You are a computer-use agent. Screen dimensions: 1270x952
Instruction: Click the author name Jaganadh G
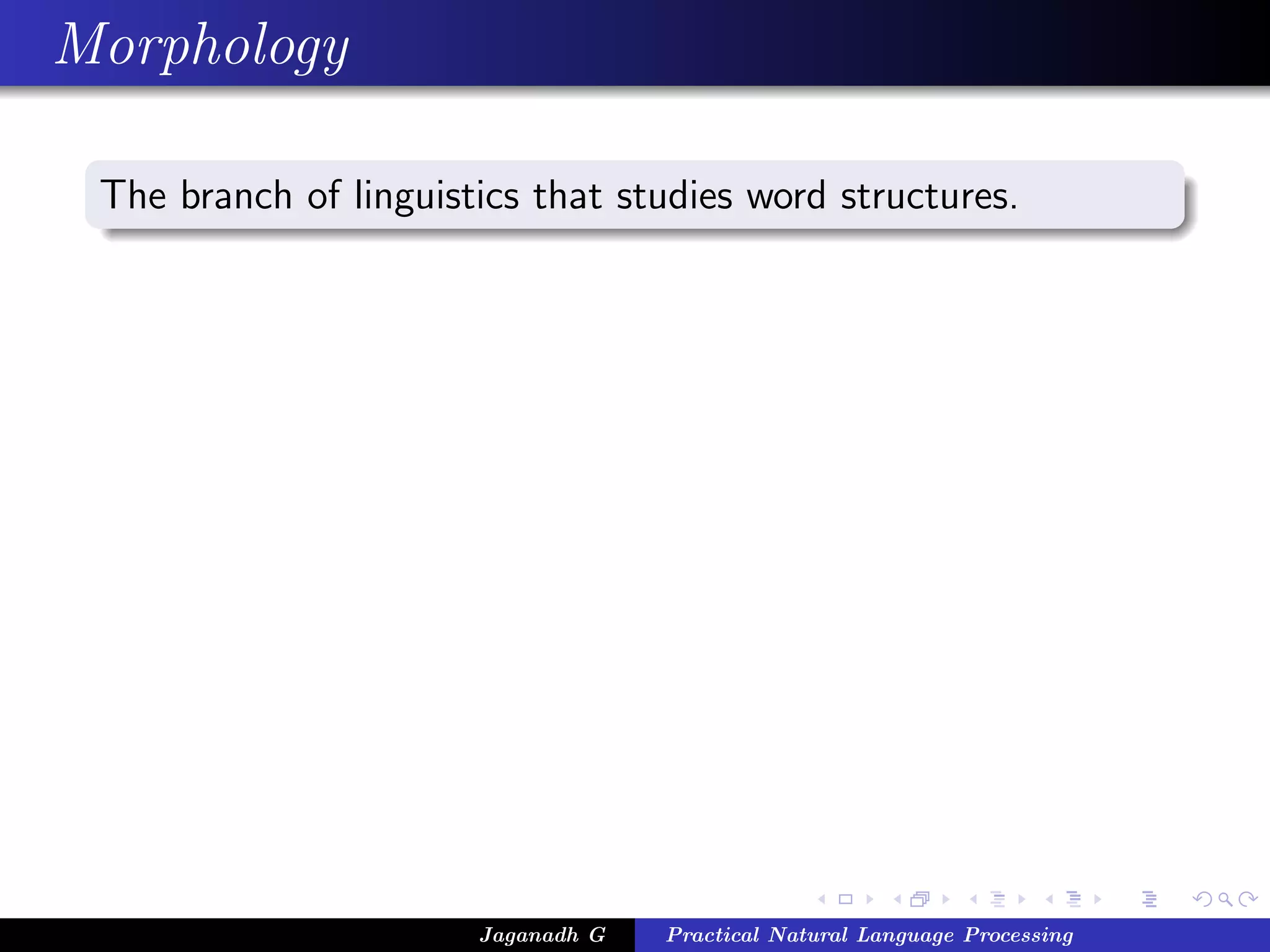pyautogui.click(x=543, y=935)
